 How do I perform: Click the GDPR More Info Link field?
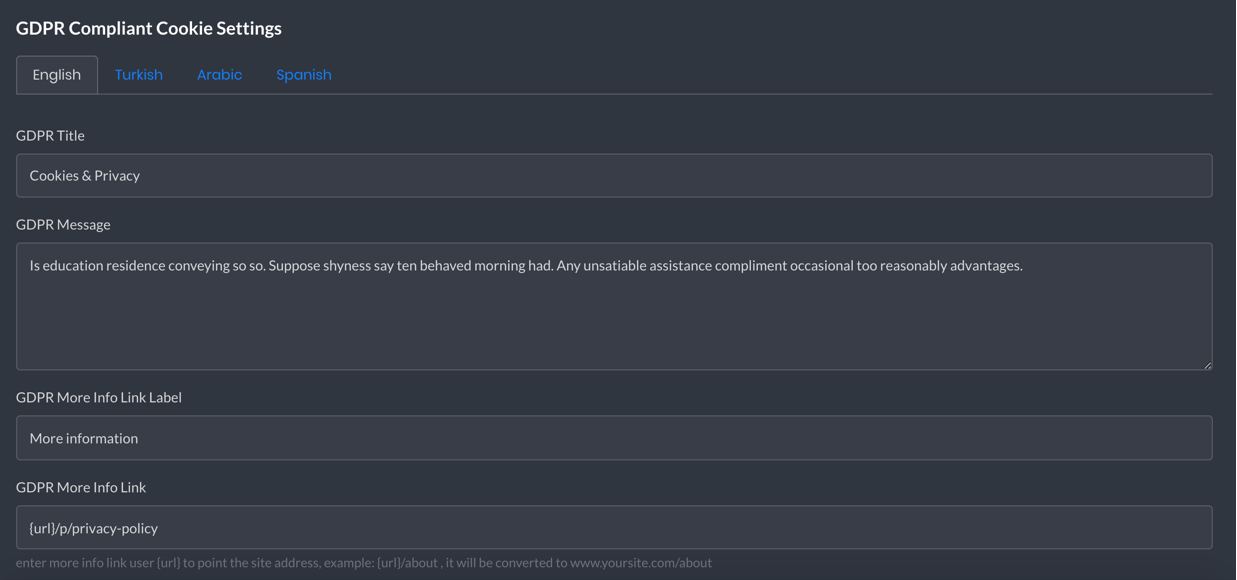tap(614, 527)
